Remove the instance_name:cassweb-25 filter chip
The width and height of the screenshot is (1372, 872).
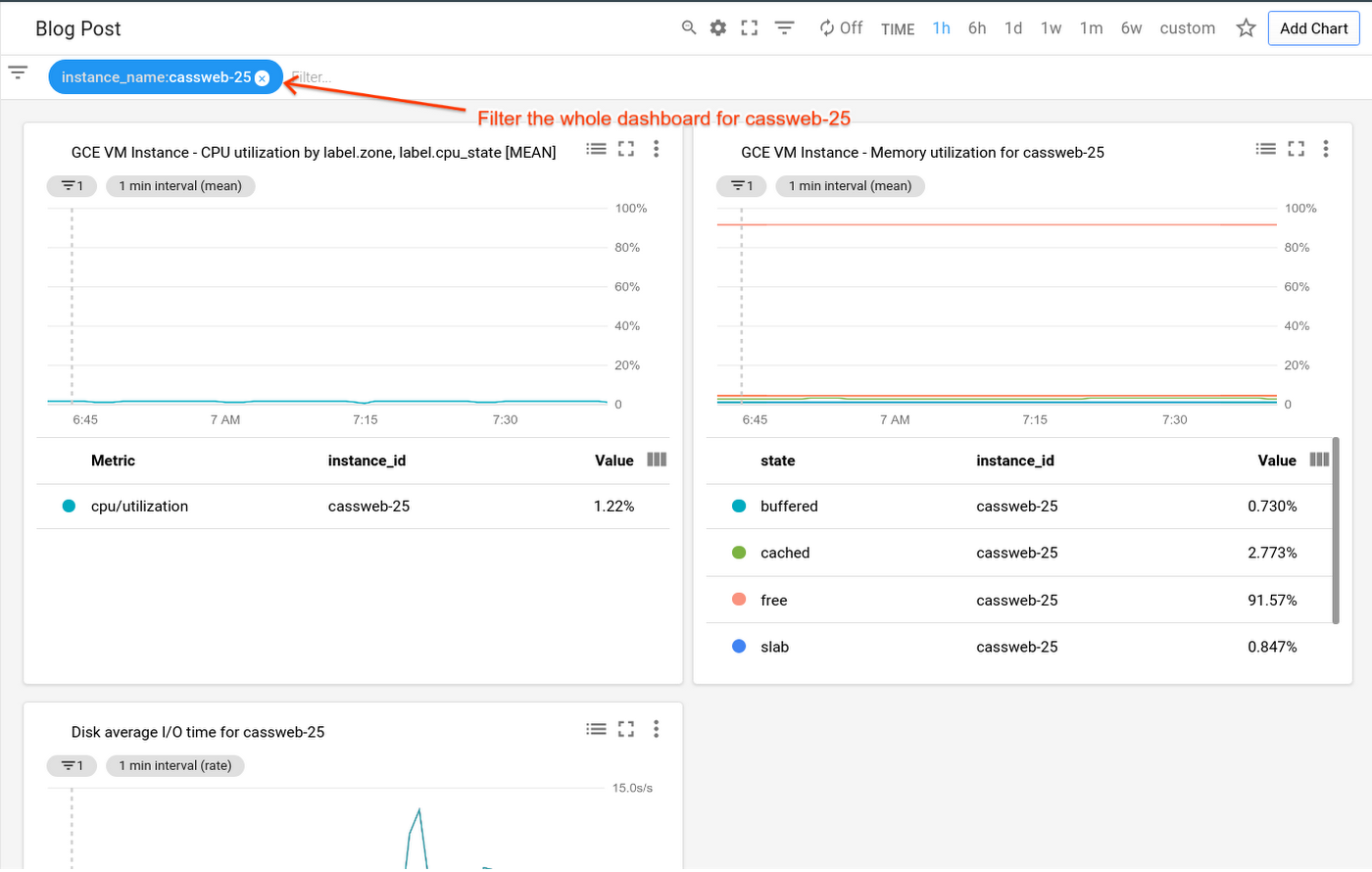(x=262, y=78)
